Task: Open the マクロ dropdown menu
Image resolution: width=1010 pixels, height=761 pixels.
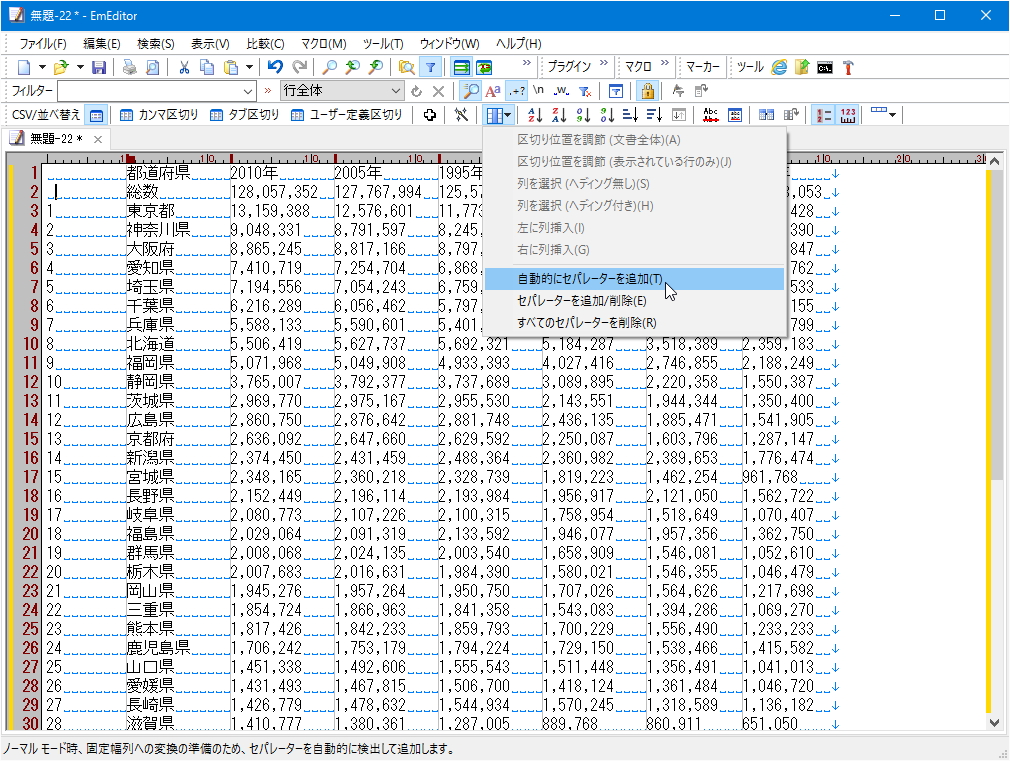Action: [636, 66]
